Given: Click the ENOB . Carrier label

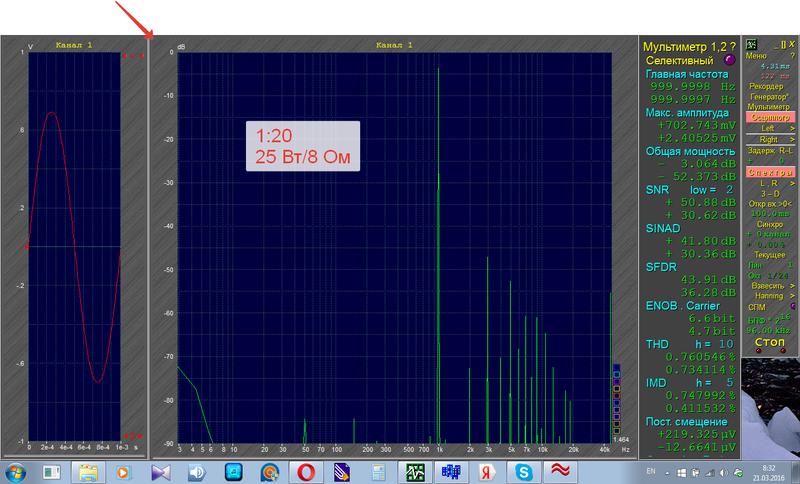Looking at the screenshot, I should tap(683, 306).
